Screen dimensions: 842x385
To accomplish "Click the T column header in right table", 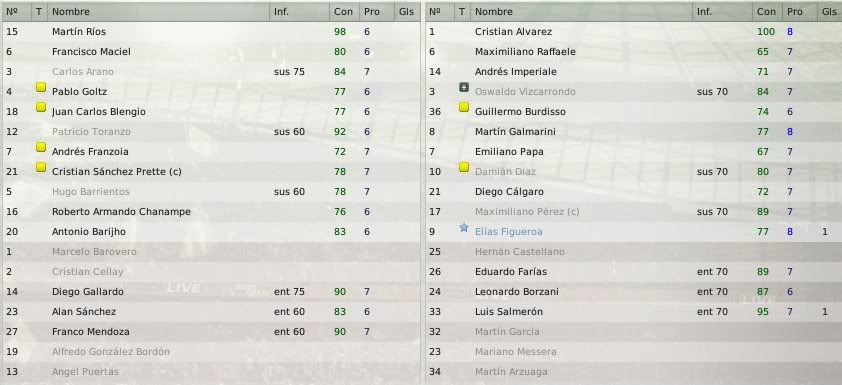I will click(x=462, y=11).
